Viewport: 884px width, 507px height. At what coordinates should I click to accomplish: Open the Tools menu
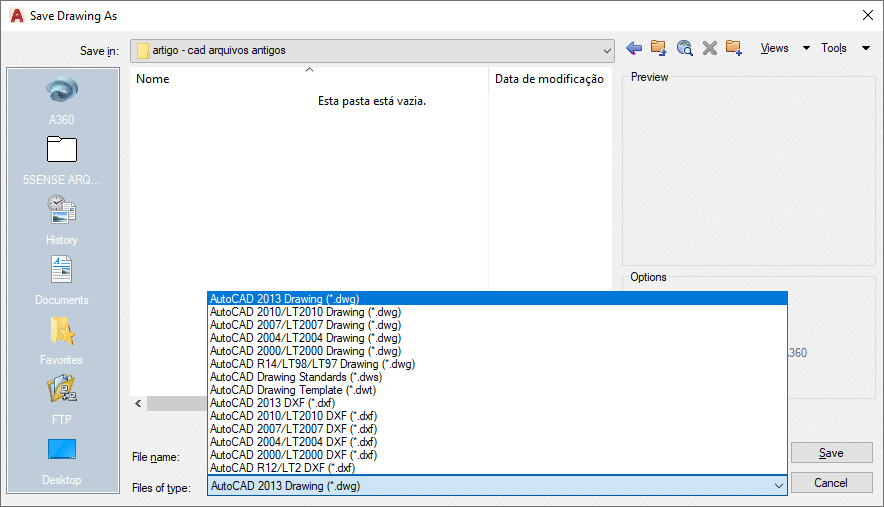(x=834, y=49)
